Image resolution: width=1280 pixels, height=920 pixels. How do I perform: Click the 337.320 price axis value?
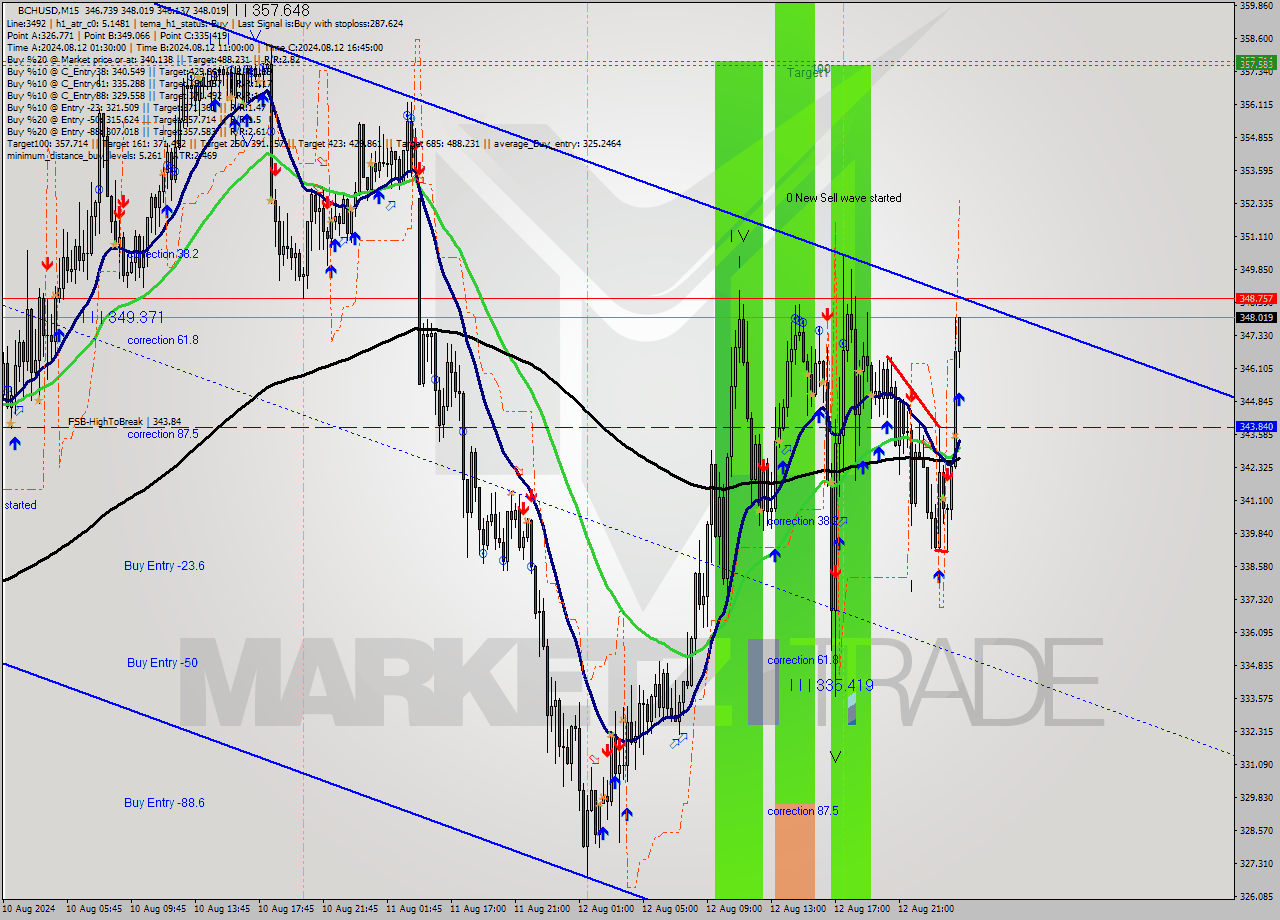[1256, 599]
